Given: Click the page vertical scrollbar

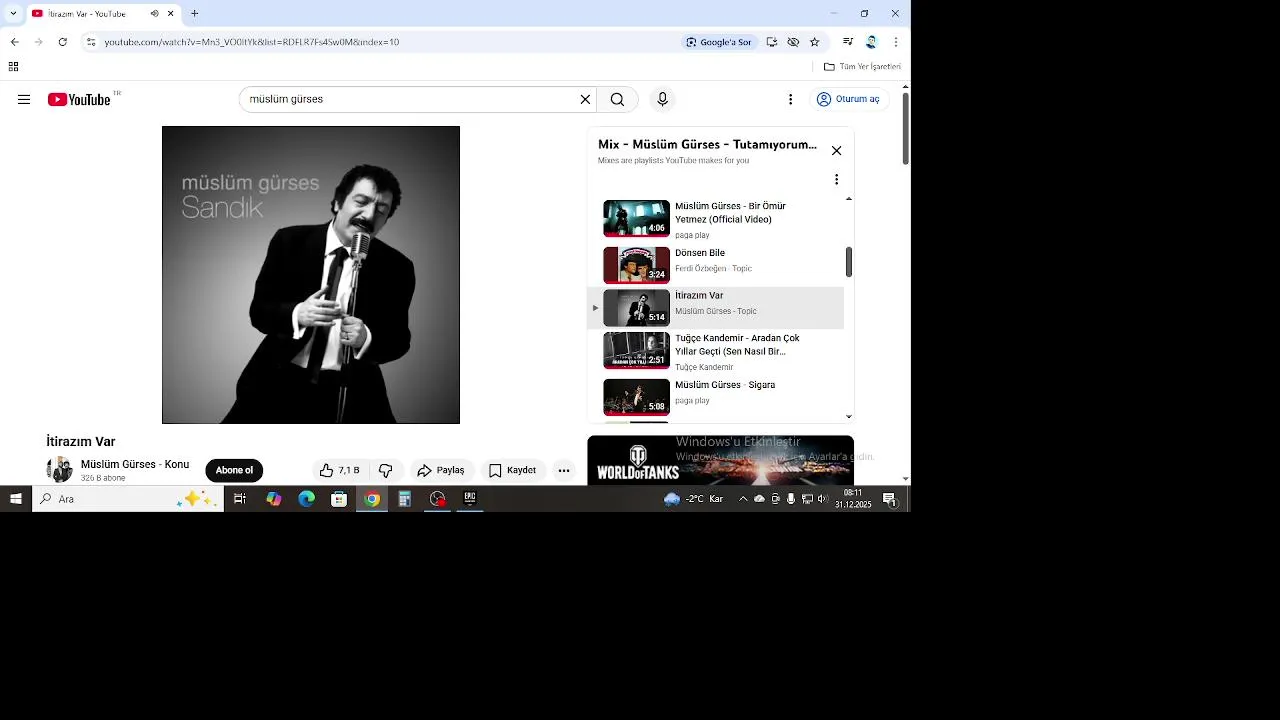Looking at the screenshot, I should (x=906, y=130).
